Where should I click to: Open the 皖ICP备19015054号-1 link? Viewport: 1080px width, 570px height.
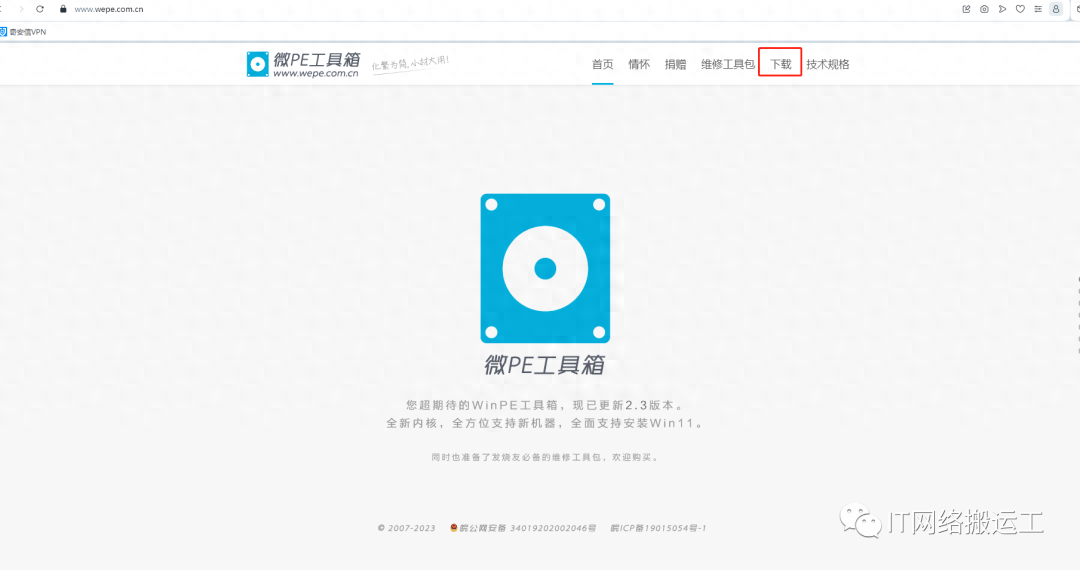658,528
